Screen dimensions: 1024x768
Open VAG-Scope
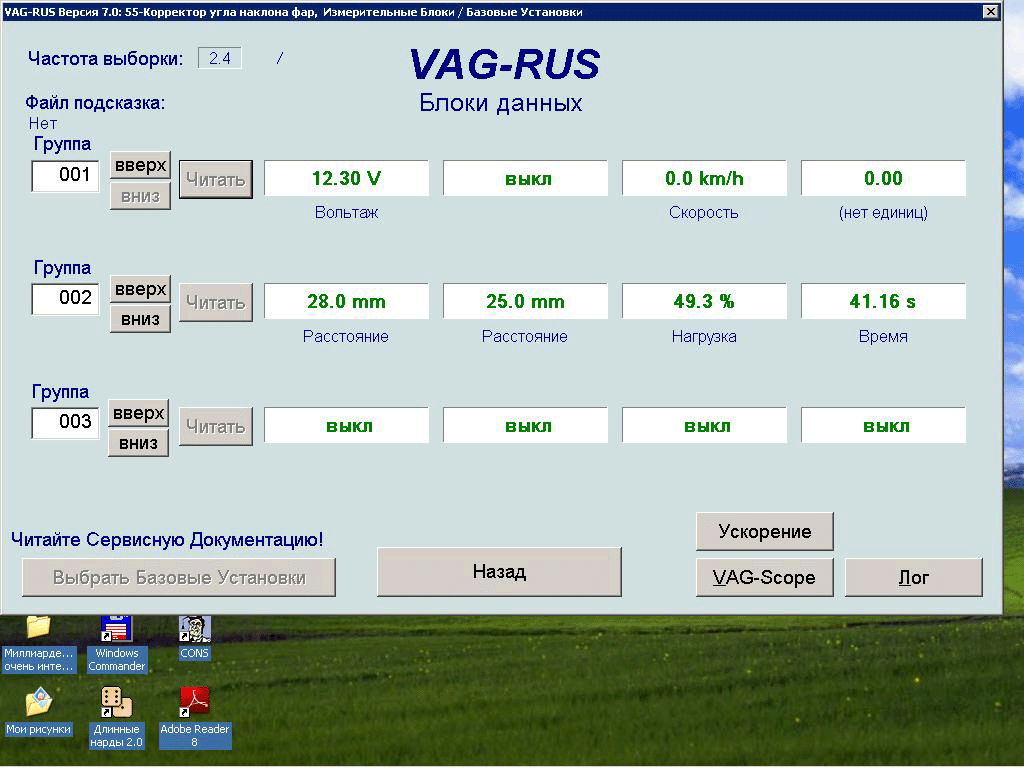764,577
